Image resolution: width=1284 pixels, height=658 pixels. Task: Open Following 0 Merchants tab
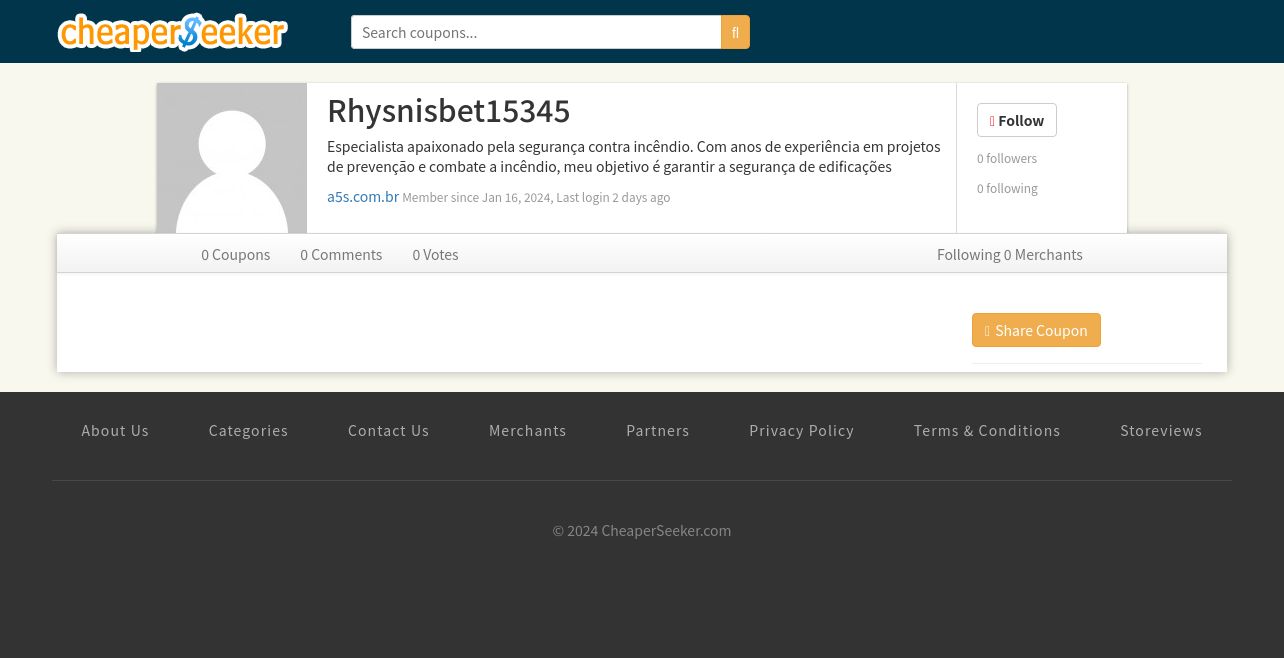click(1010, 254)
